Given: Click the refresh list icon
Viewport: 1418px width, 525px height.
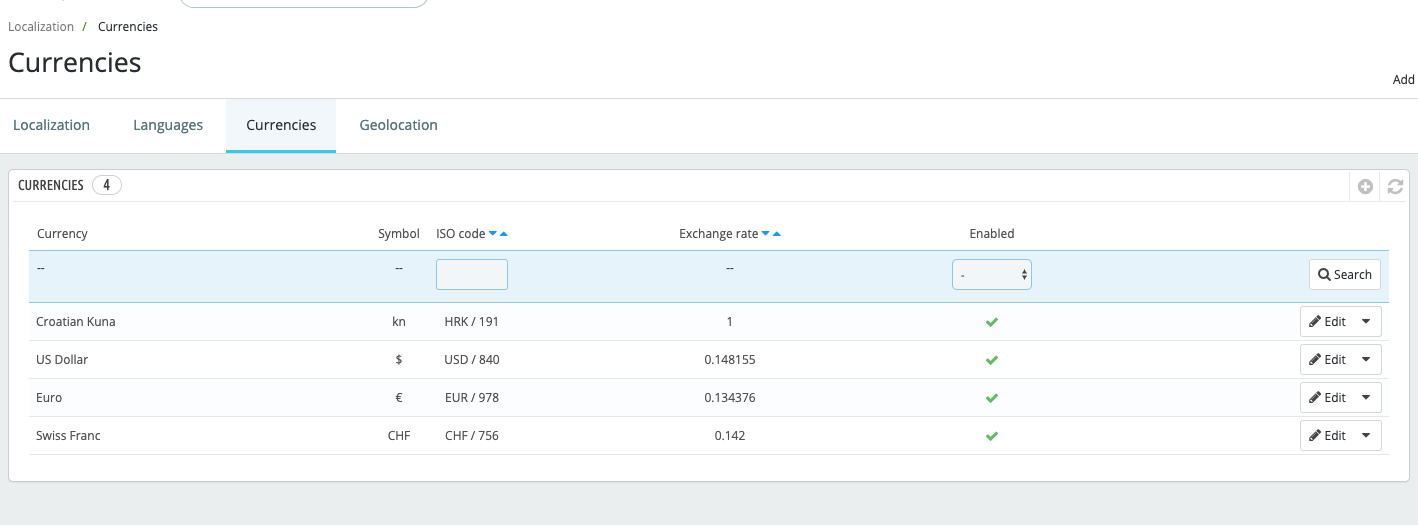Looking at the screenshot, I should (x=1395, y=186).
